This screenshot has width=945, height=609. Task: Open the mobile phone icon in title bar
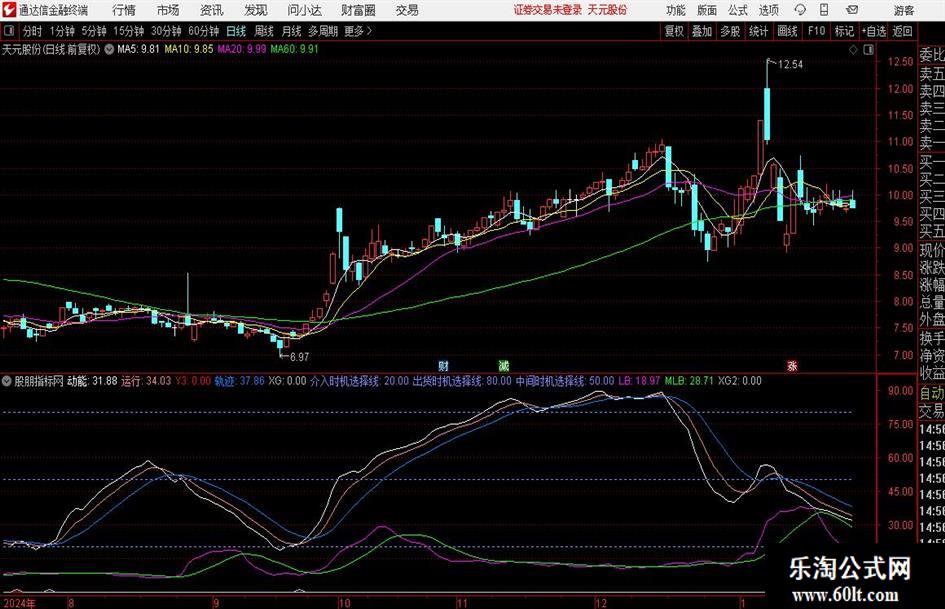pos(824,10)
